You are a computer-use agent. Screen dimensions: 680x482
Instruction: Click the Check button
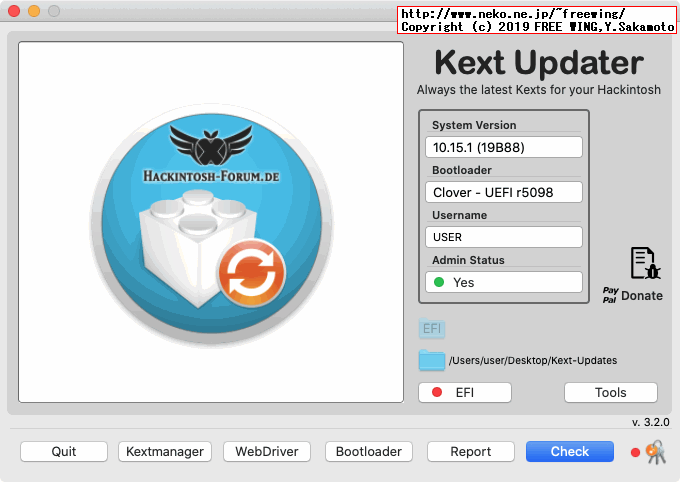click(x=569, y=452)
